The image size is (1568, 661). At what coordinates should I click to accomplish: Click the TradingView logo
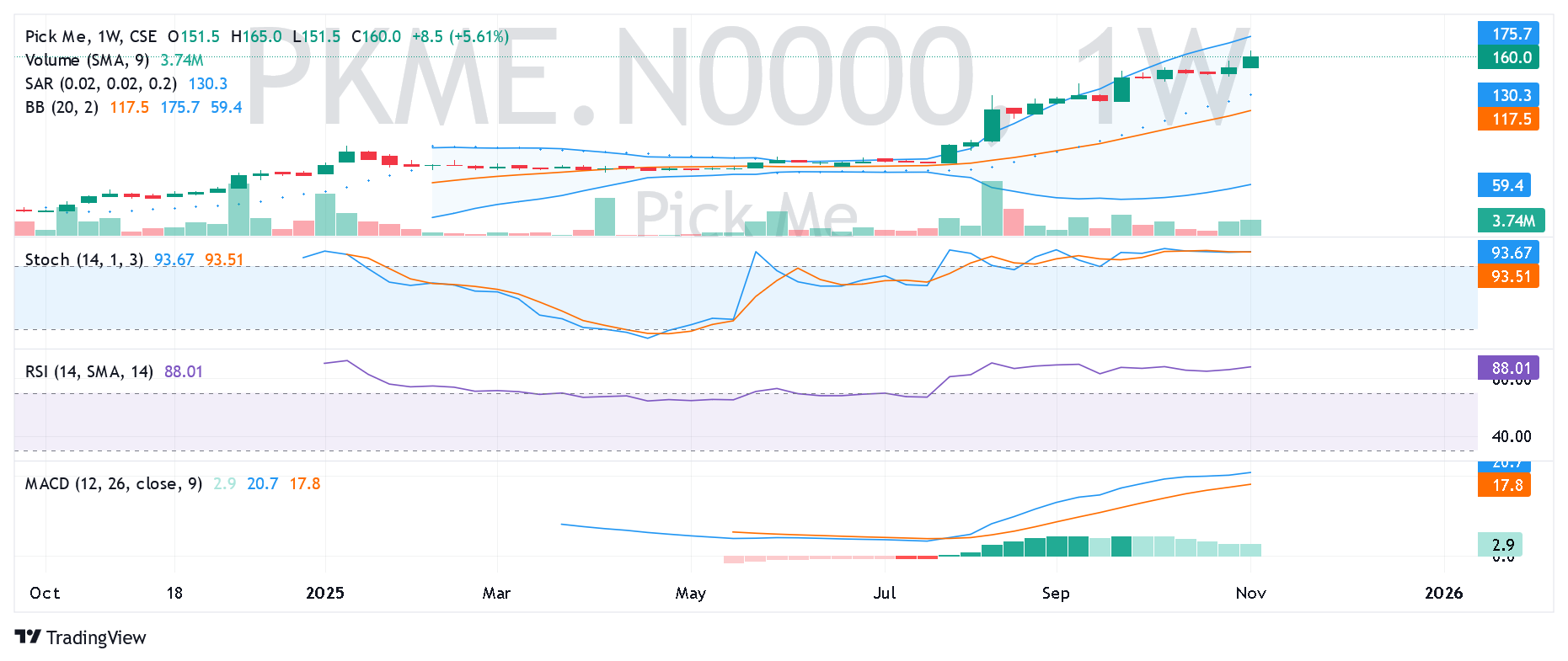[81, 637]
